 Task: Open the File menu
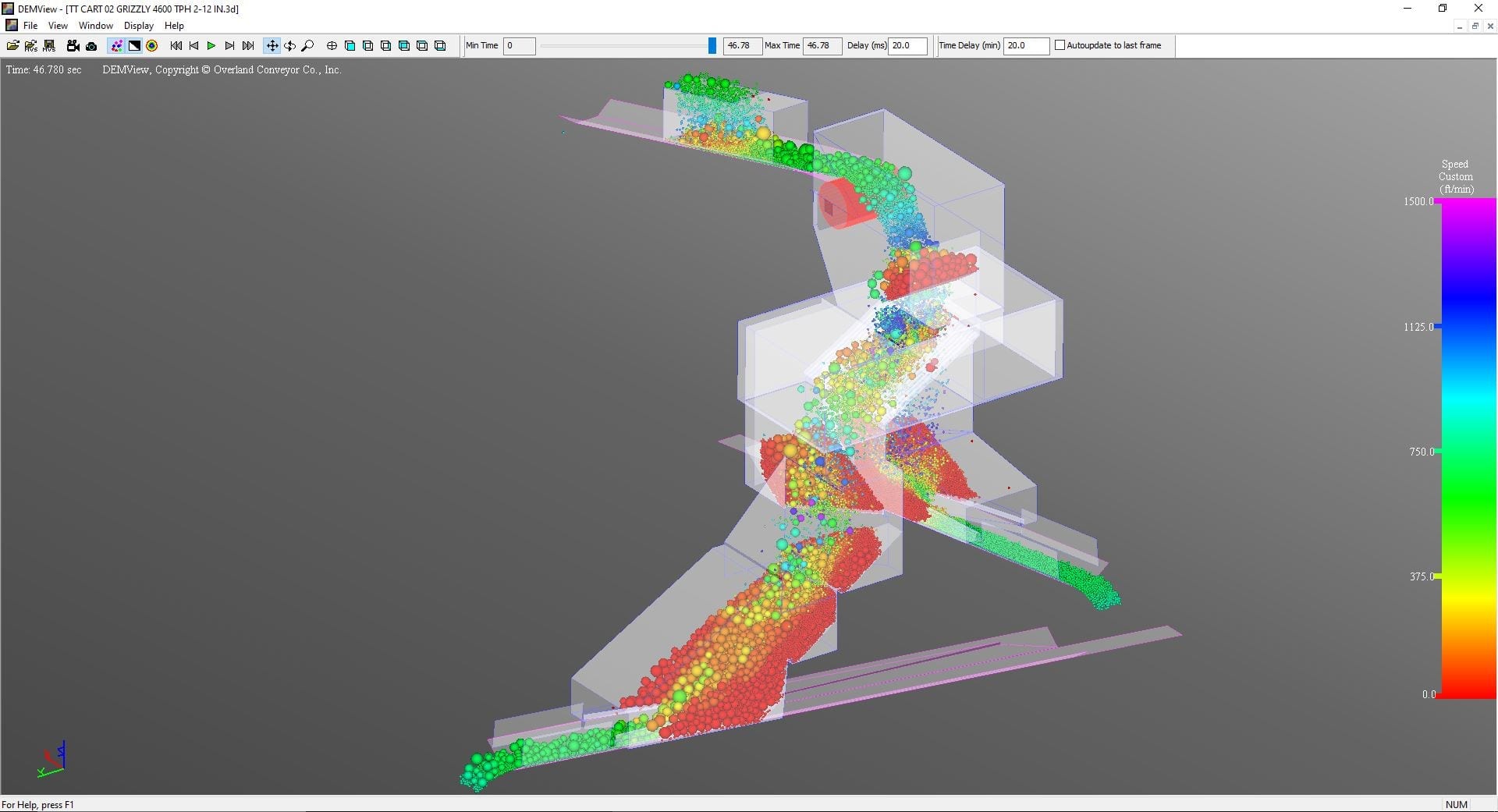coord(30,26)
